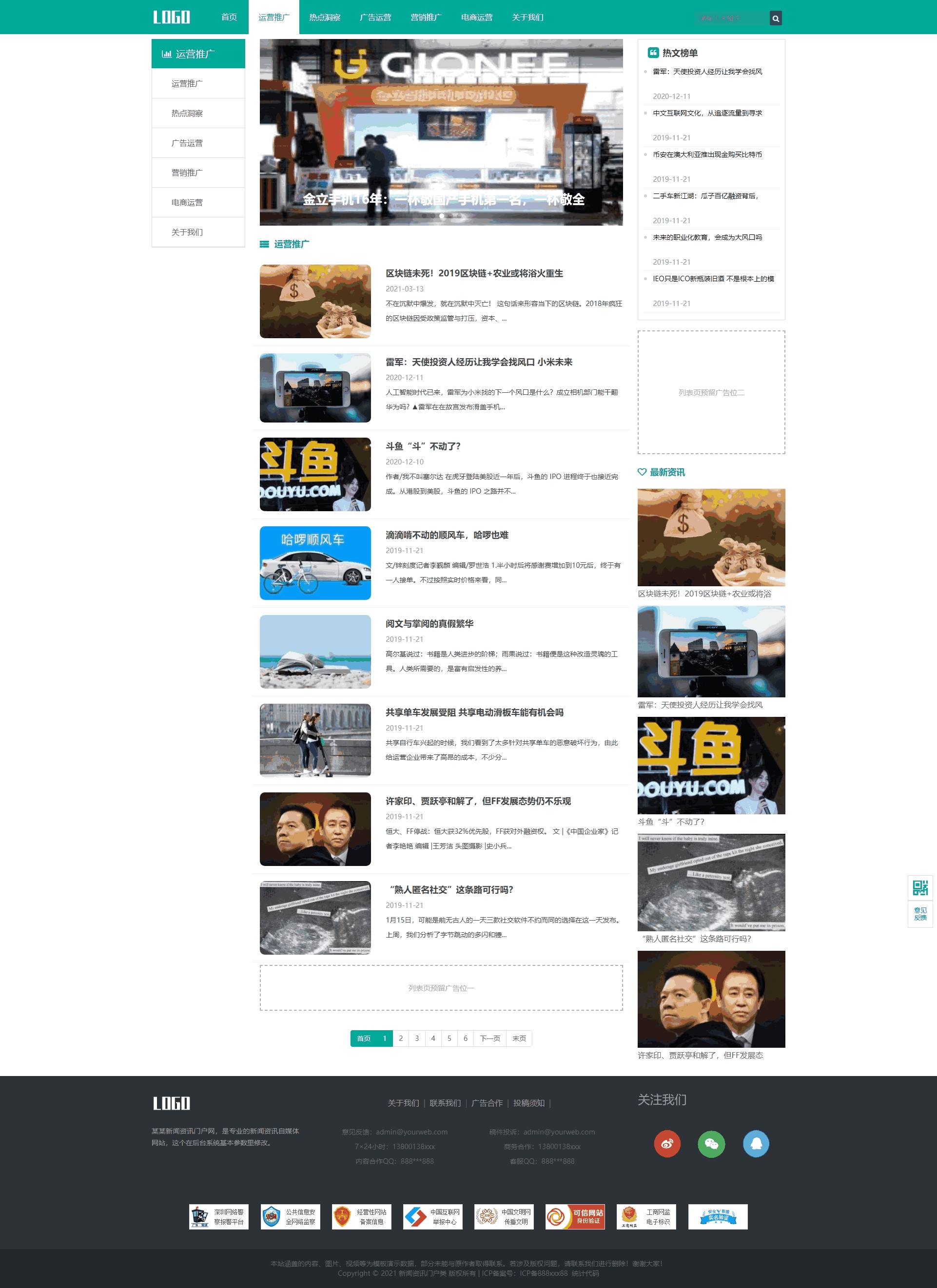This screenshot has height=1288, width=937.
Task: Click the blue QQ bell icon
Action: point(756,1144)
